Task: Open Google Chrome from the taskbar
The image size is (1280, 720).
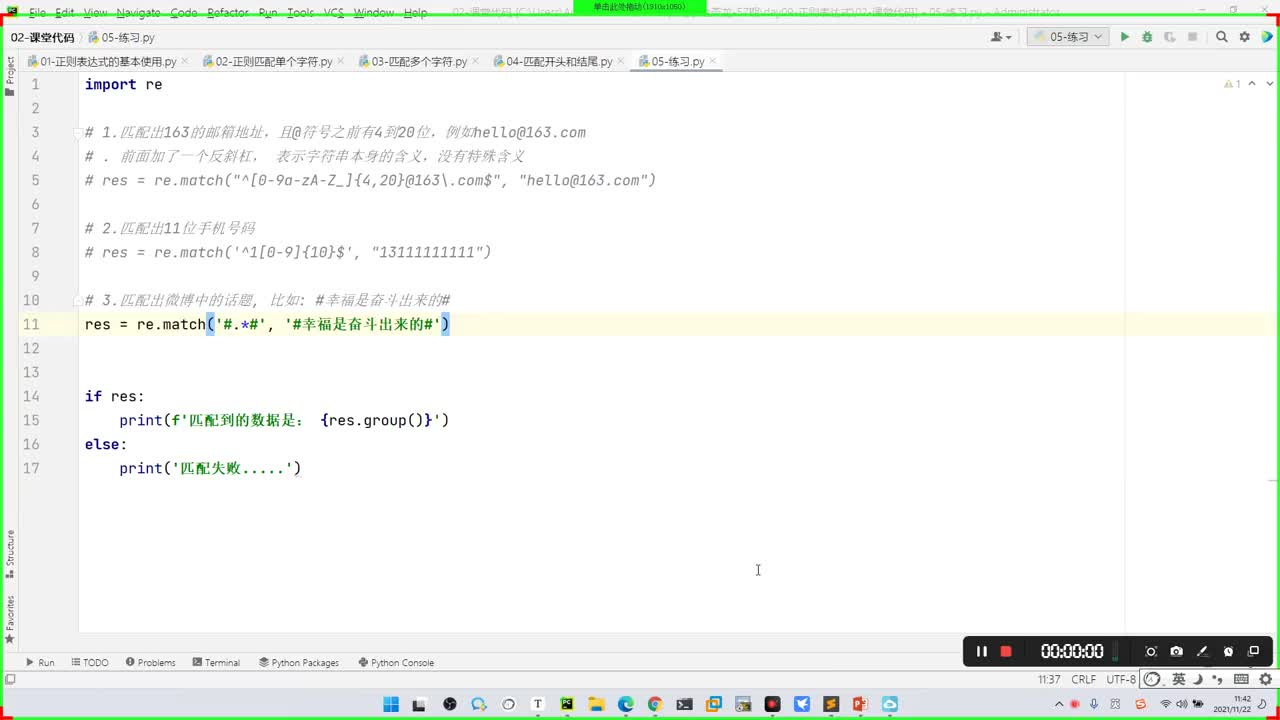Action: pos(655,704)
